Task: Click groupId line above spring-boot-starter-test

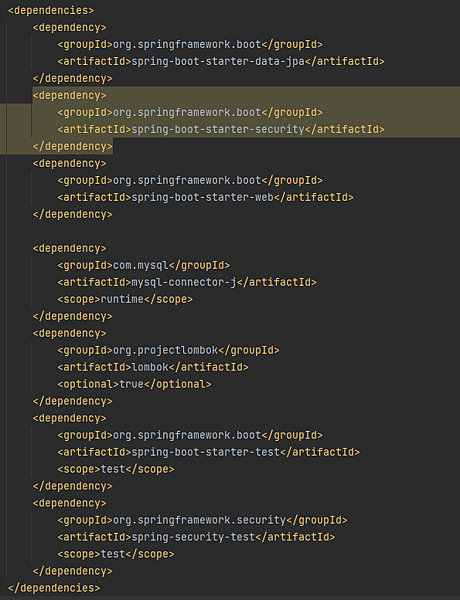Action: pos(190,435)
